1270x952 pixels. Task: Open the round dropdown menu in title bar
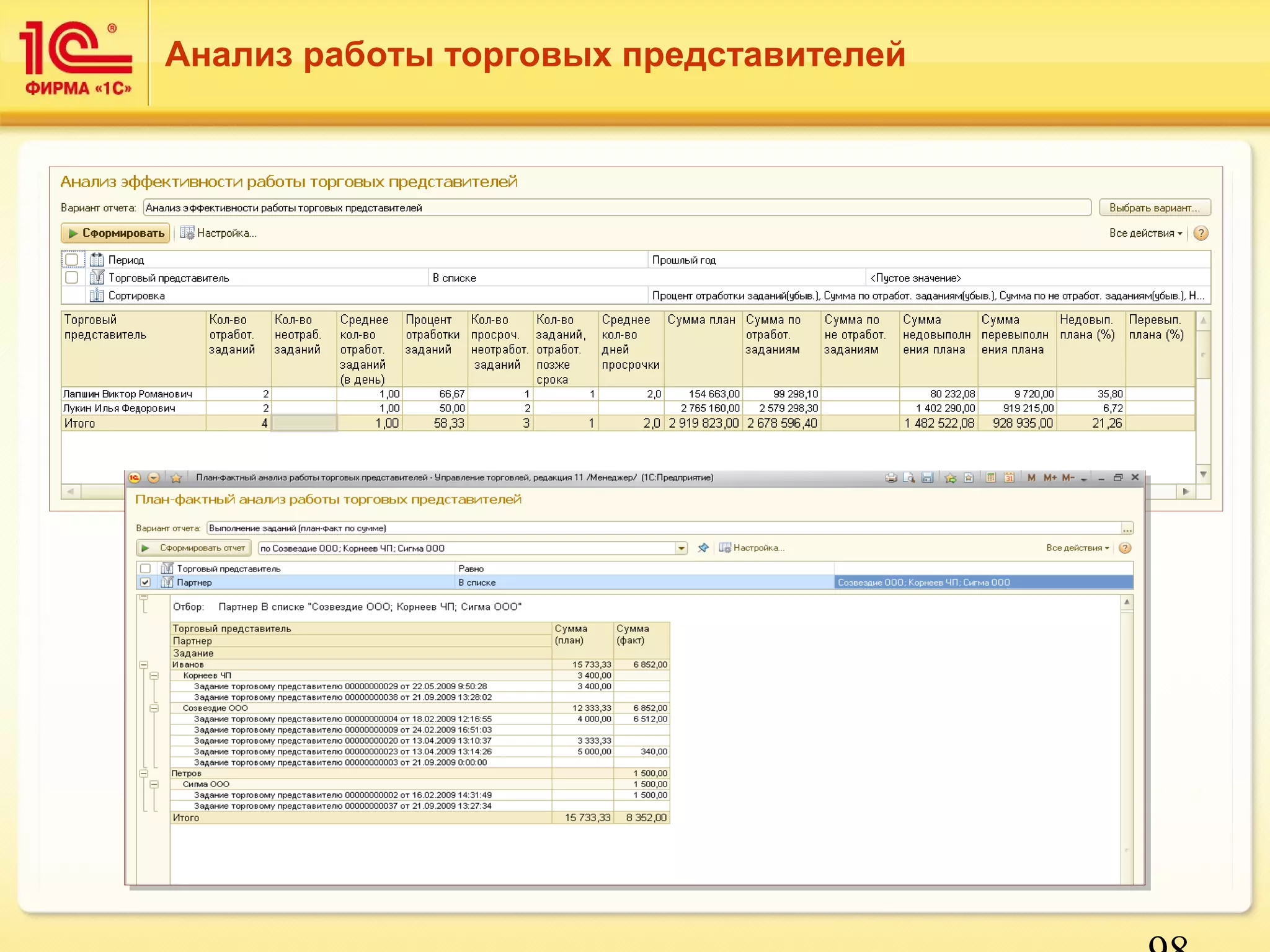[x=154, y=477]
